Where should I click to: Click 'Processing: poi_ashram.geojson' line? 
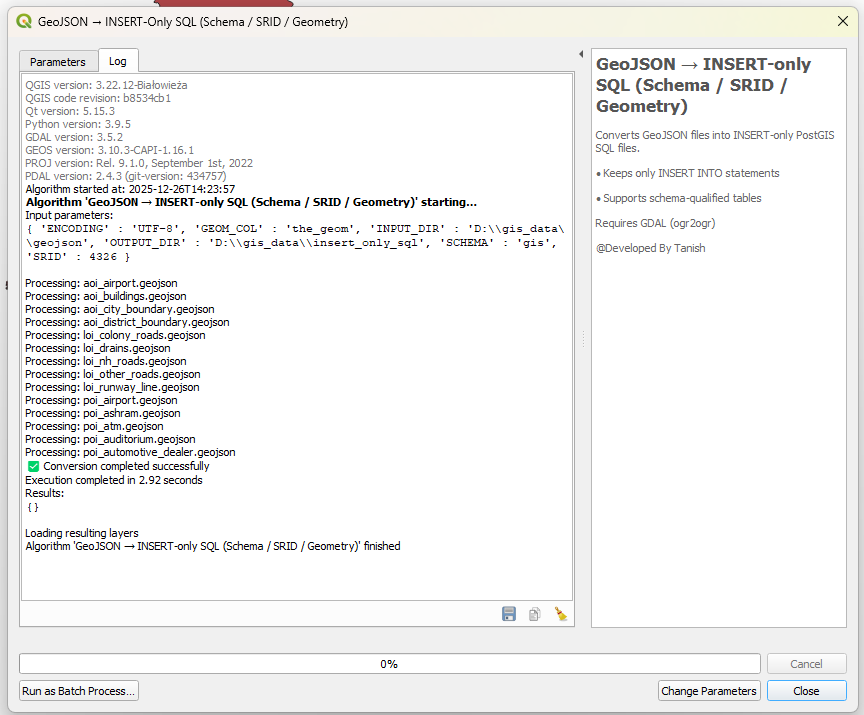(103, 413)
